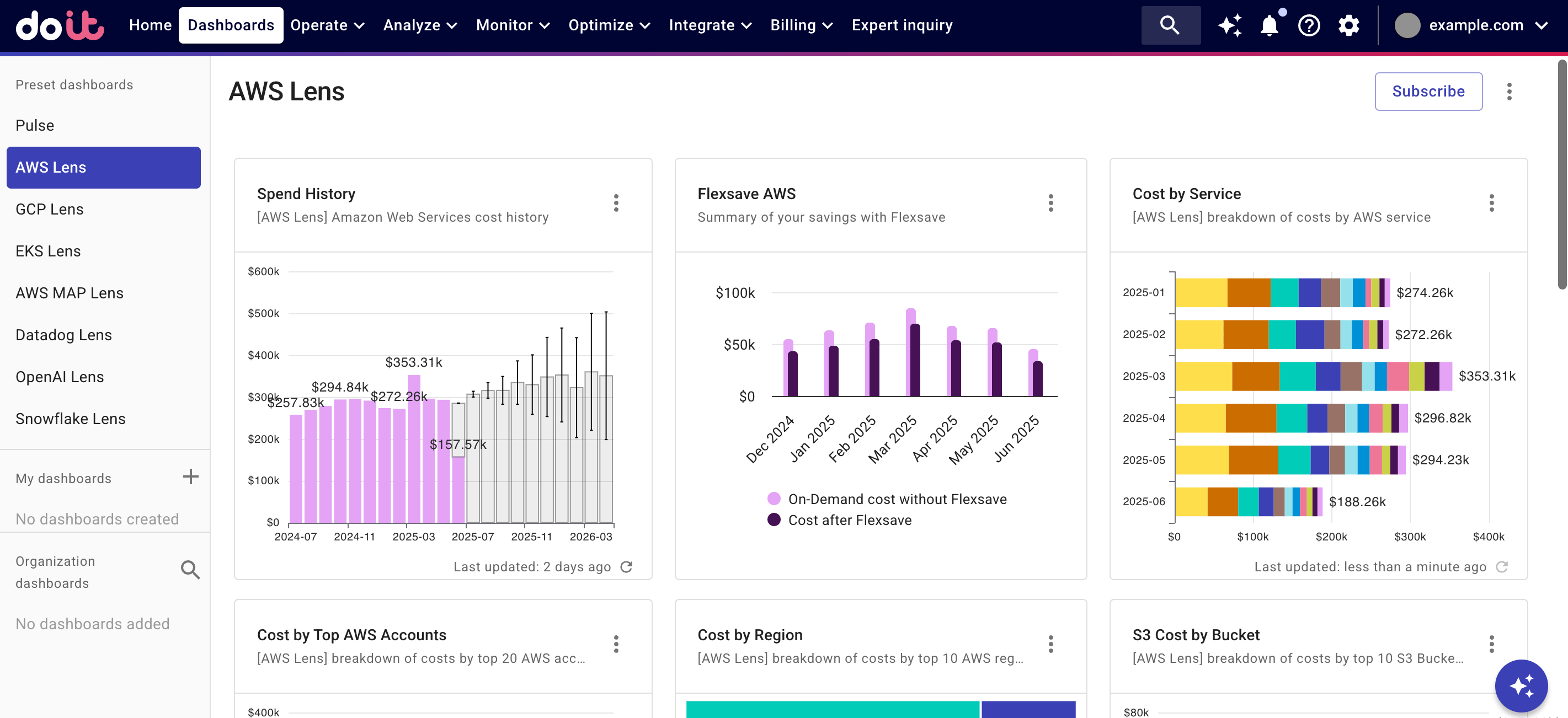Open the Cost by Region title
1568x718 pixels.
click(x=749, y=635)
